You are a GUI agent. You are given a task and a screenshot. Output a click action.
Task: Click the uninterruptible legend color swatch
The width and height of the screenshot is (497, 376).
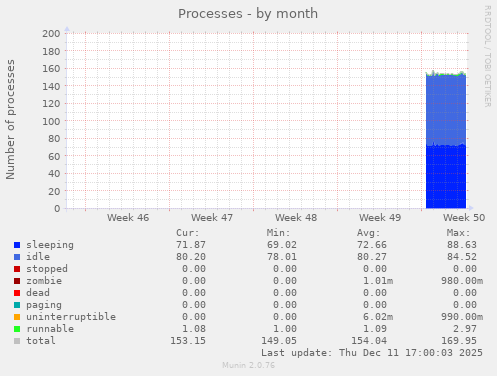pos(17,317)
